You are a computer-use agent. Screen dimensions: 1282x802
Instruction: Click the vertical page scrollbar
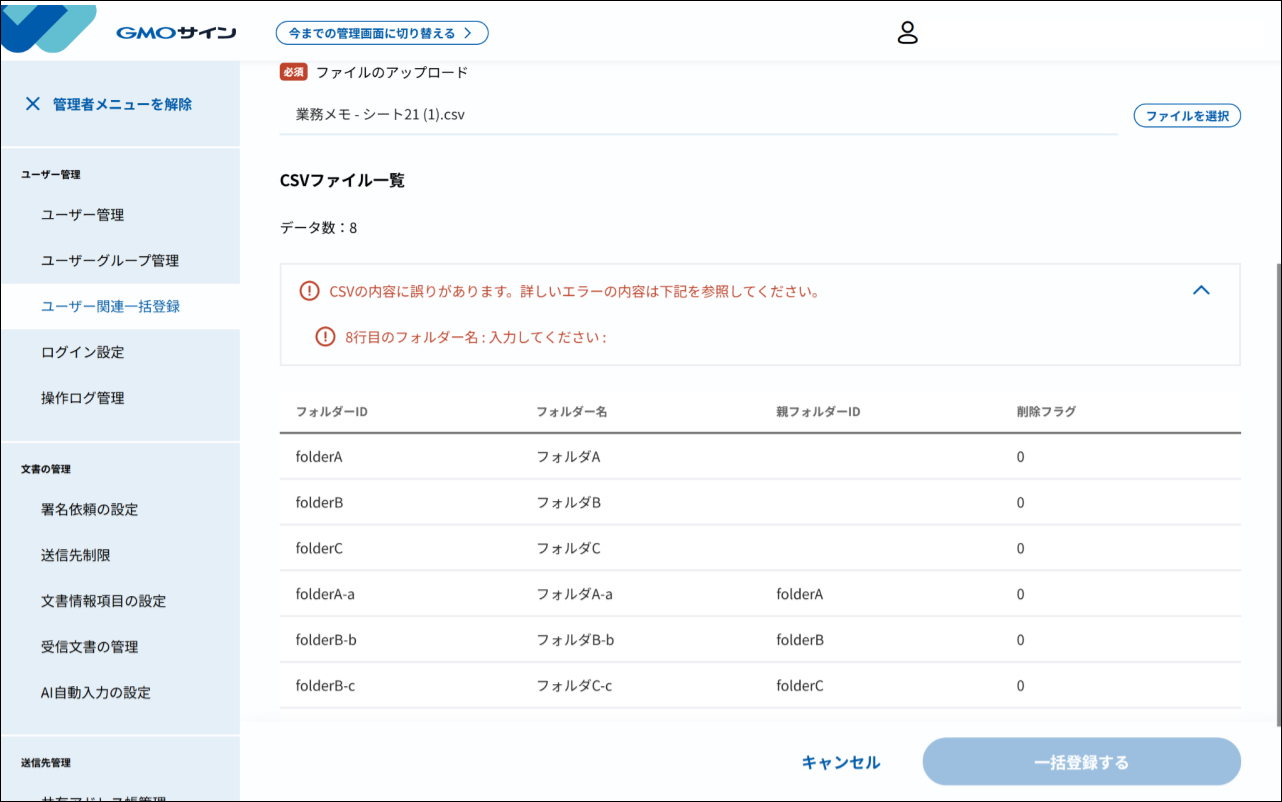[x=1275, y=490]
